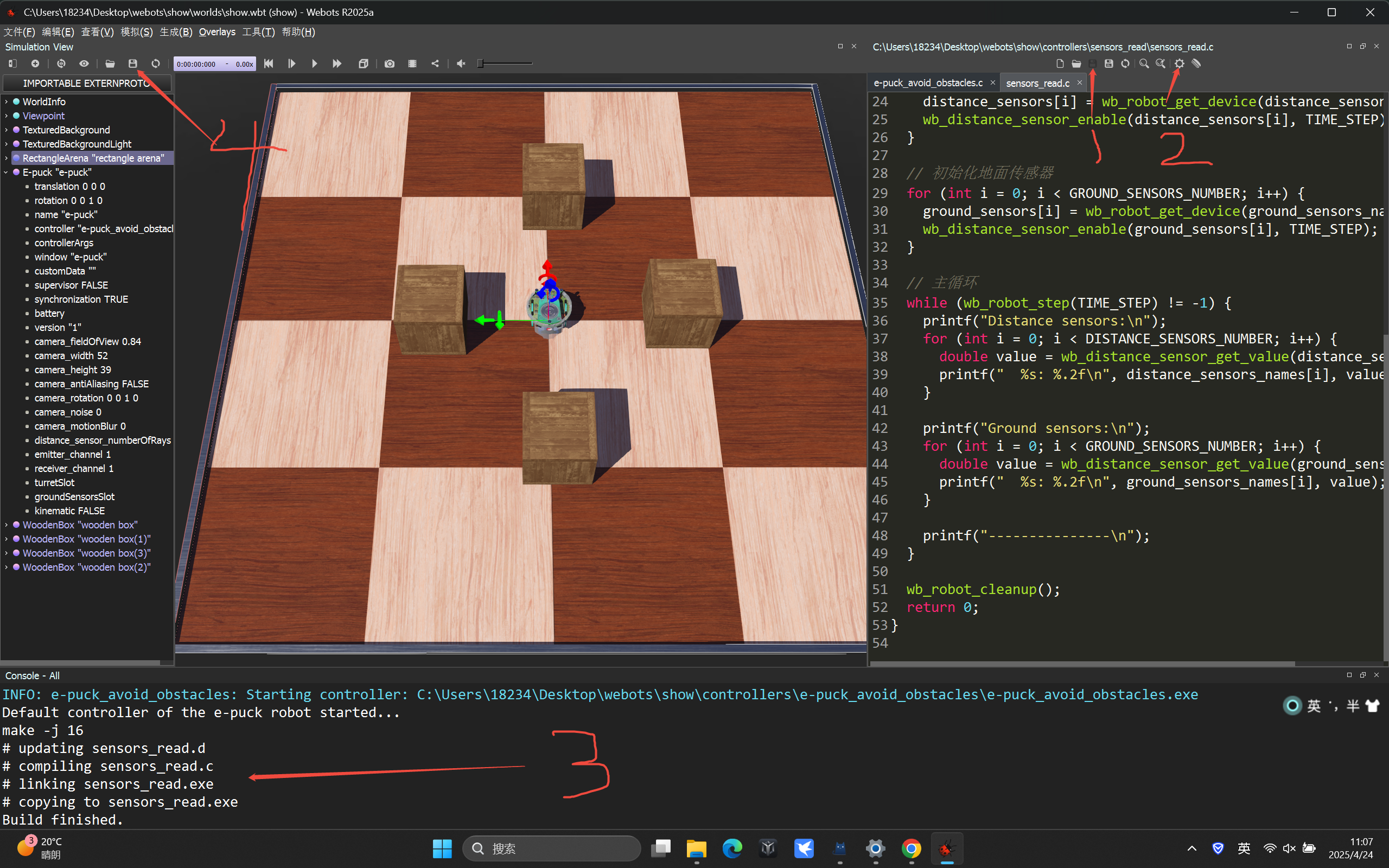Viewport: 1389px width, 868px height.
Task: Open the Overlays menu
Action: 217,32
